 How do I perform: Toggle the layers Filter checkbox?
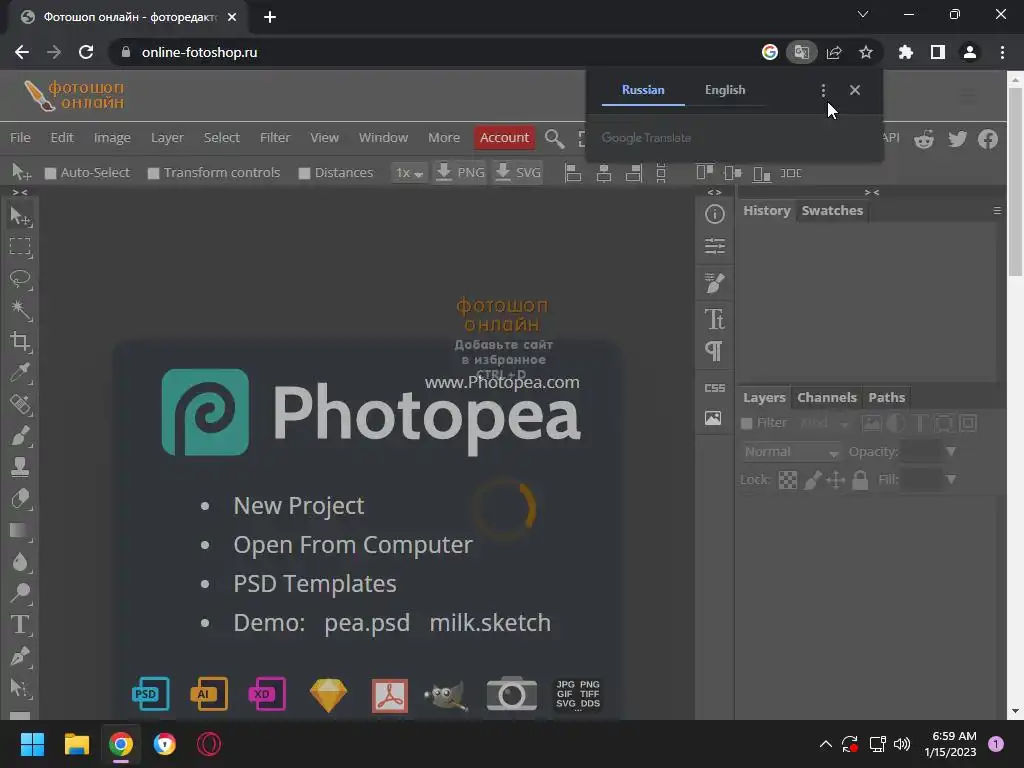pos(746,423)
